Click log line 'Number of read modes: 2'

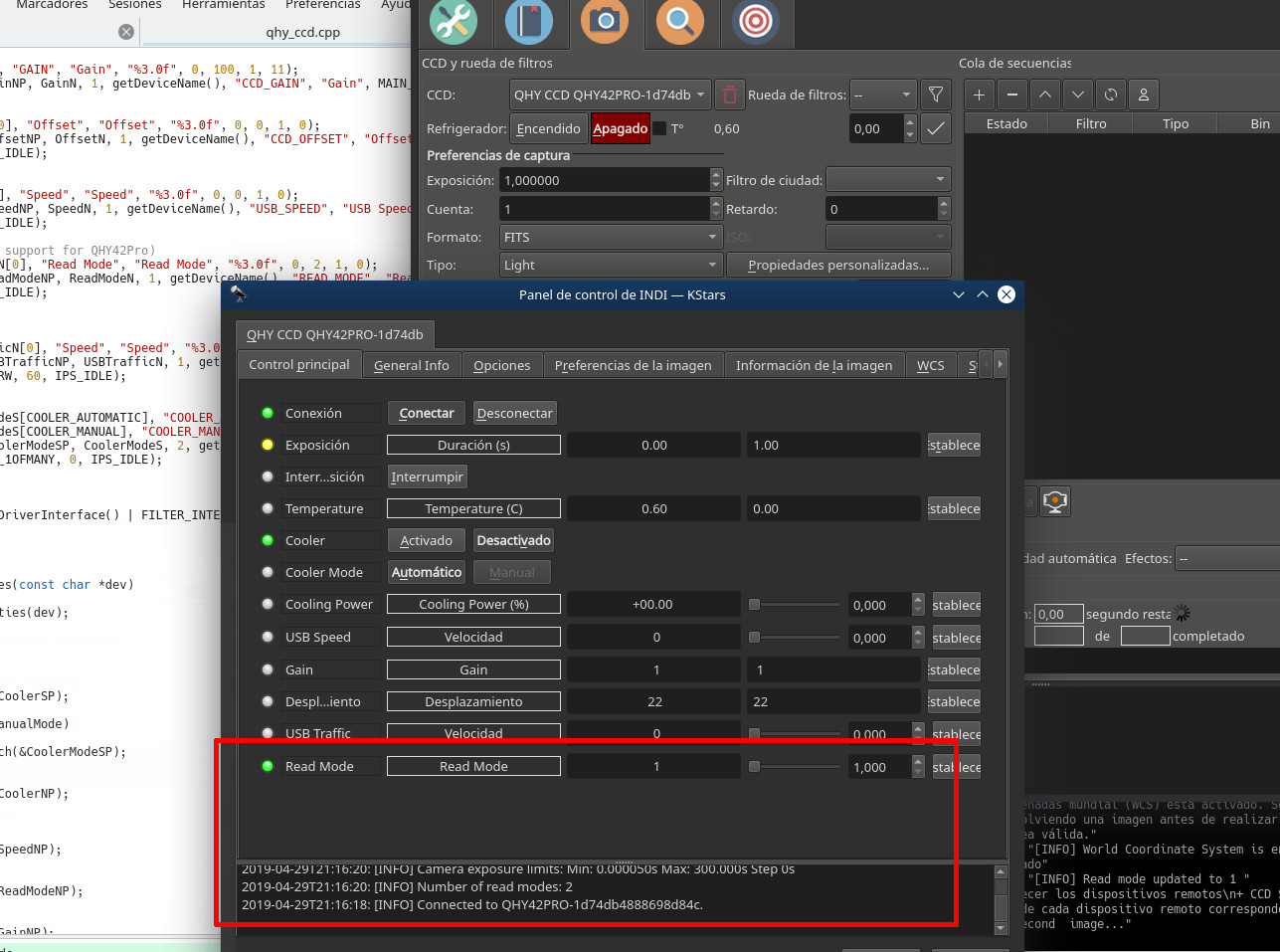coord(407,886)
